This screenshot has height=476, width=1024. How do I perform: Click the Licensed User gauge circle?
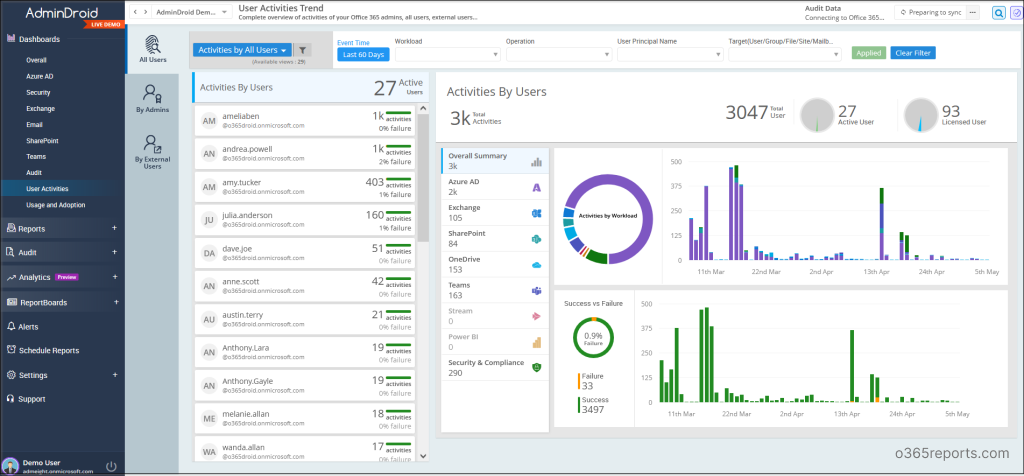pyautogui.click(x=920, y=116)
